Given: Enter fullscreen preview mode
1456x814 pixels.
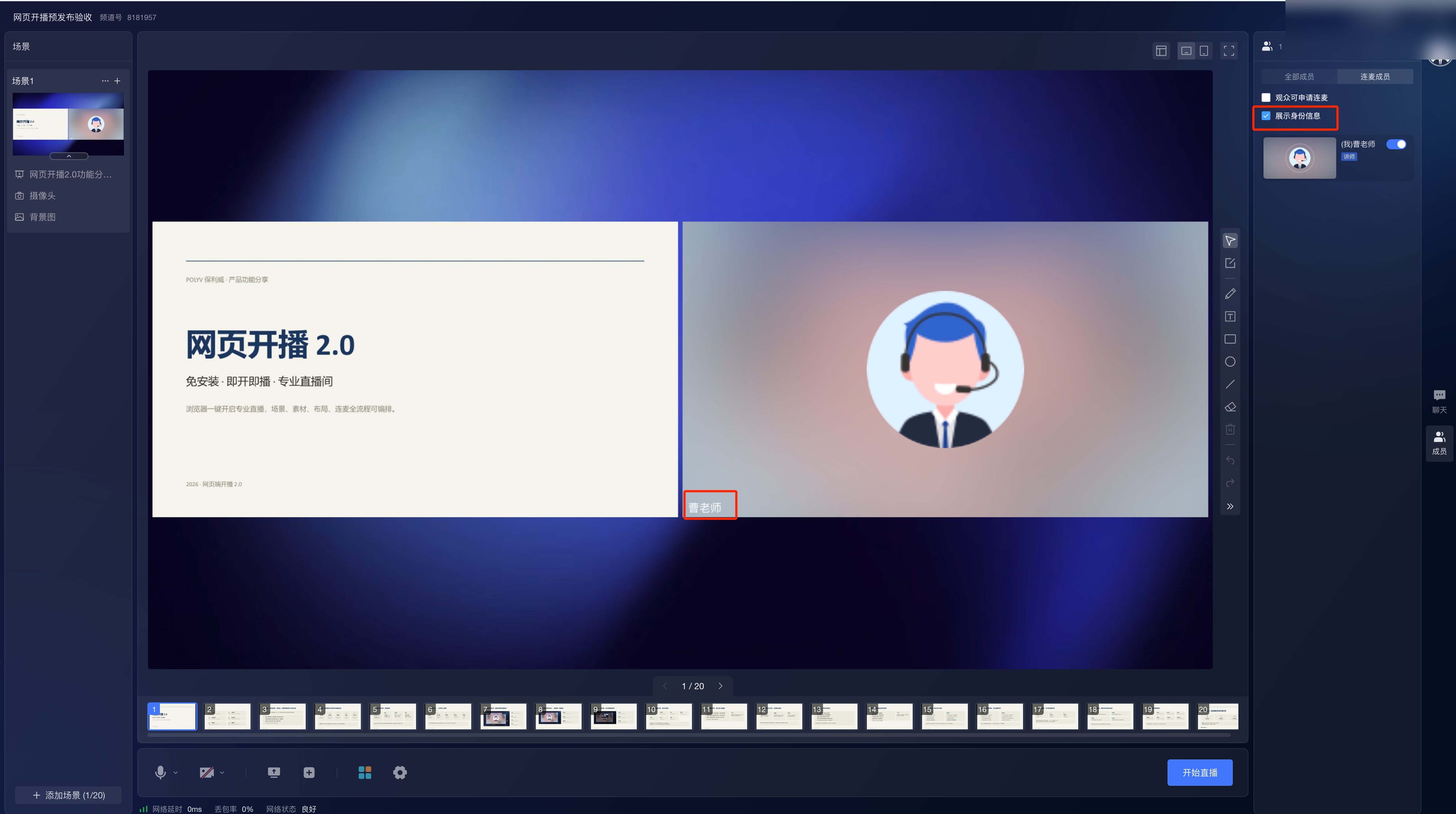Looking at the screenshot, I should pyautogui.click(x=1229, y=51).
